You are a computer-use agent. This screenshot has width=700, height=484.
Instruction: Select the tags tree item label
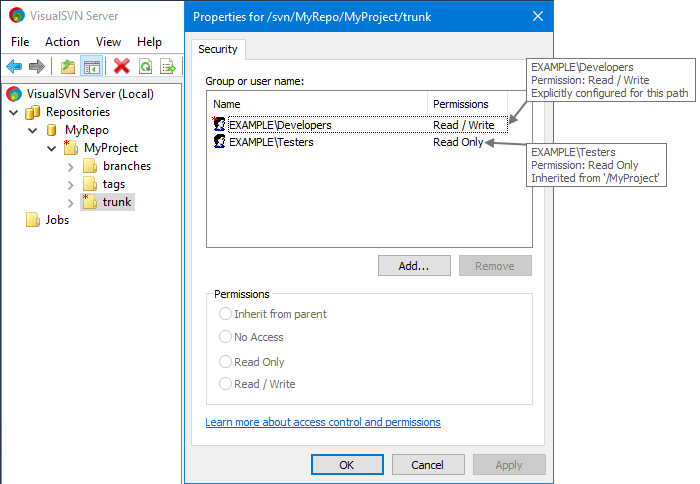[113, 184]
